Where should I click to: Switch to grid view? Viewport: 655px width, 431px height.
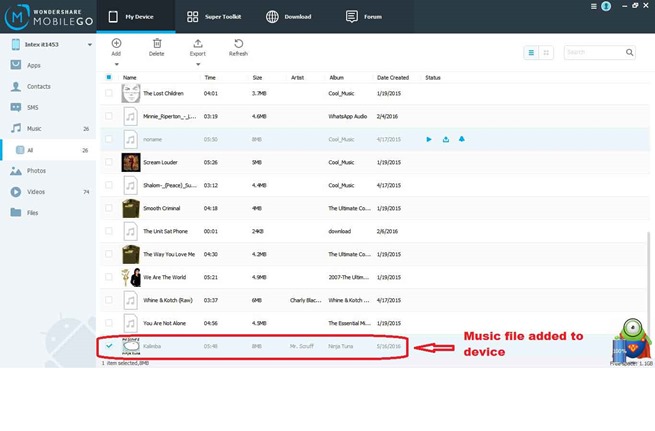pyautogui.click(x=546, y=53)
